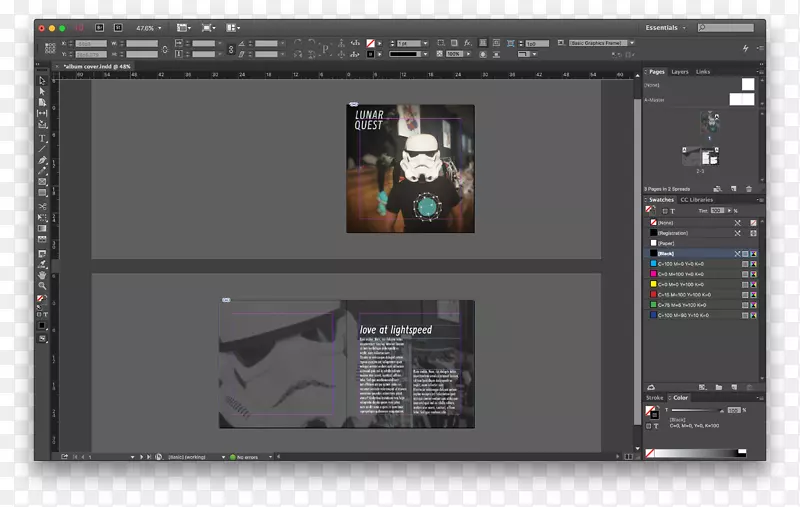Switch to the Links tab
The image size is (800, 507).
(x=703, y=72)
